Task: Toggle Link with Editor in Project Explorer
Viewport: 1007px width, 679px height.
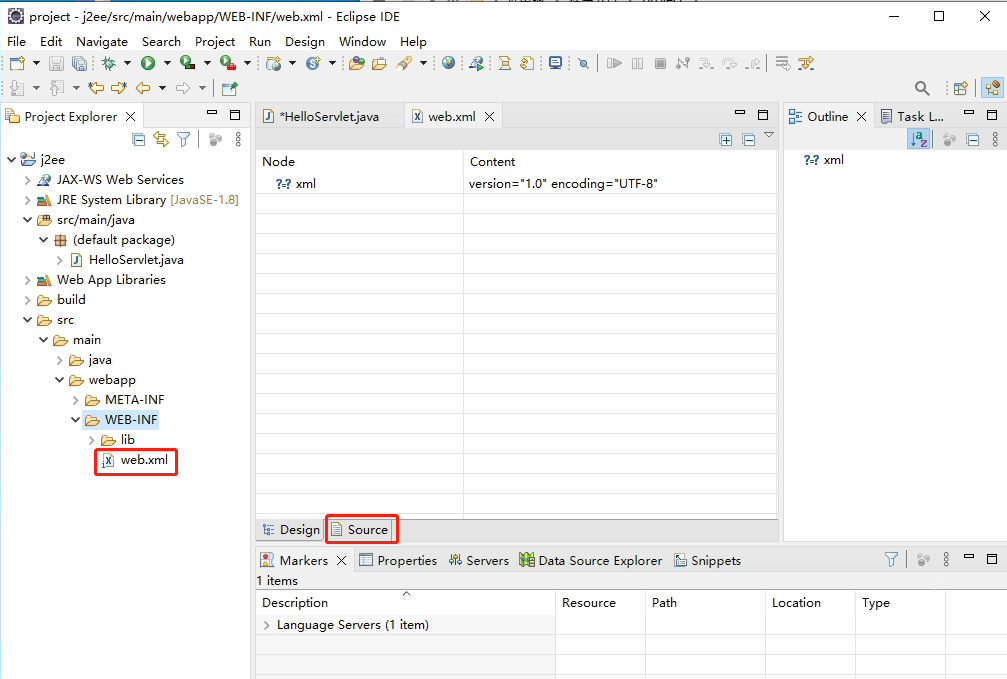Action: coord(161,139)
